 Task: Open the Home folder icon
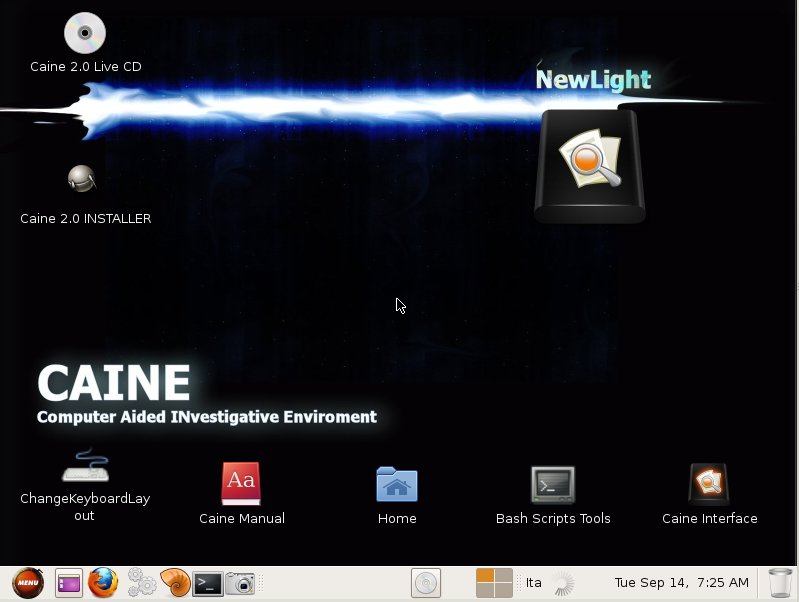(x=397, y=484)
